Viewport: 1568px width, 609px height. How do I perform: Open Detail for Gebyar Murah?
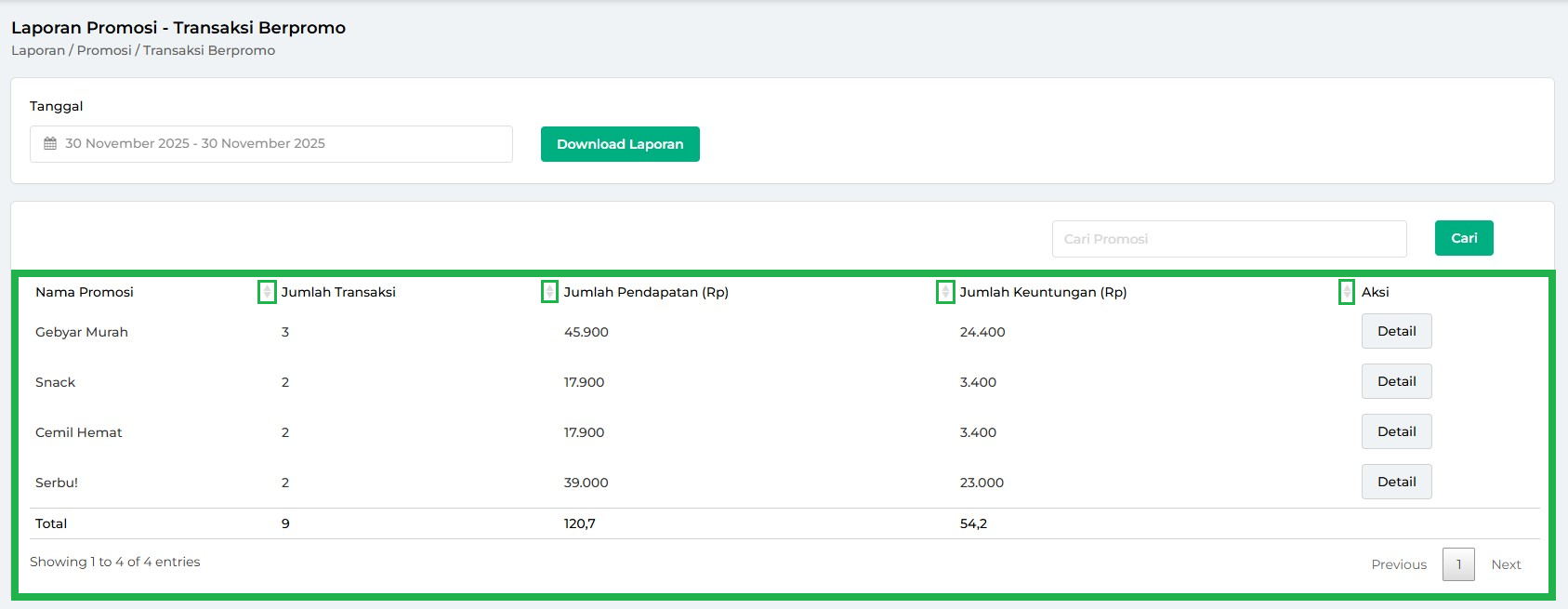tap(1396, 332)
